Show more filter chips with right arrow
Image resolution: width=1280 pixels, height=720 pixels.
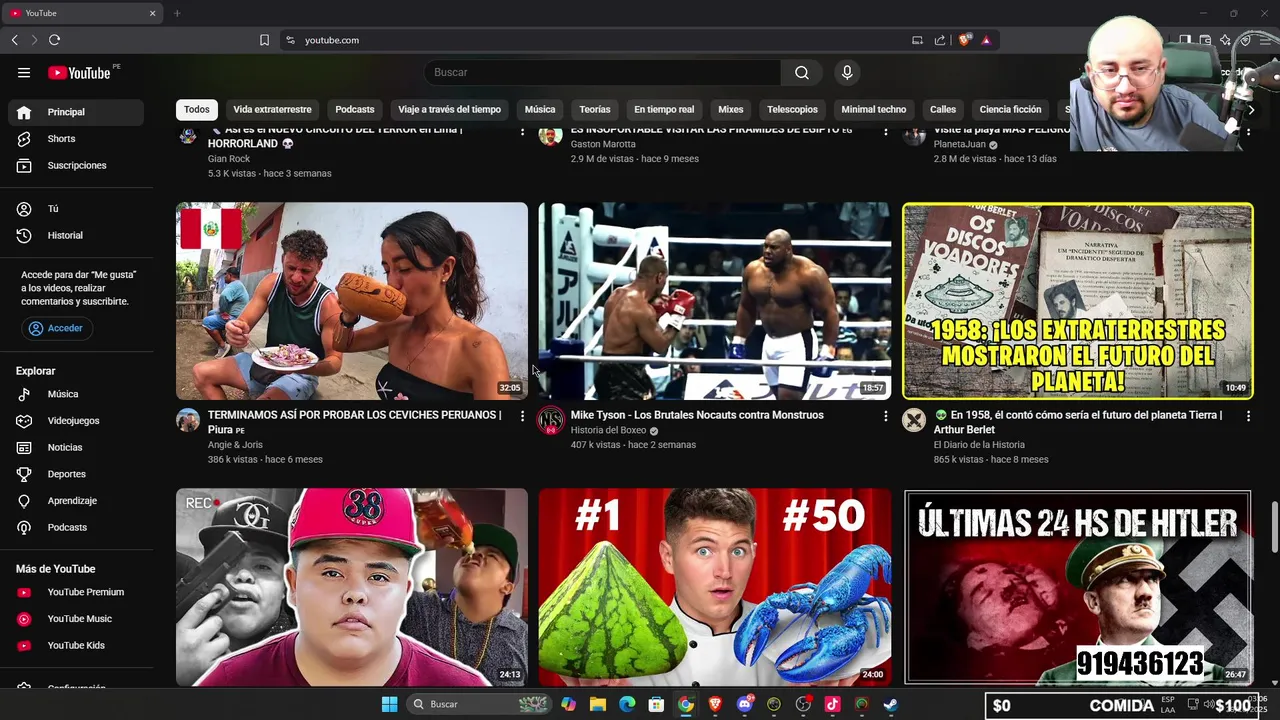point(1251,109)
